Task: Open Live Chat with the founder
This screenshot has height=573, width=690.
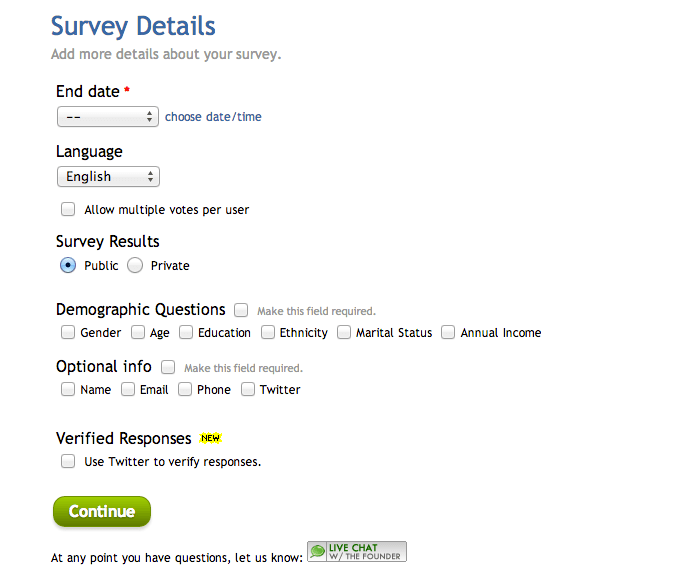Action: [357, 552]
